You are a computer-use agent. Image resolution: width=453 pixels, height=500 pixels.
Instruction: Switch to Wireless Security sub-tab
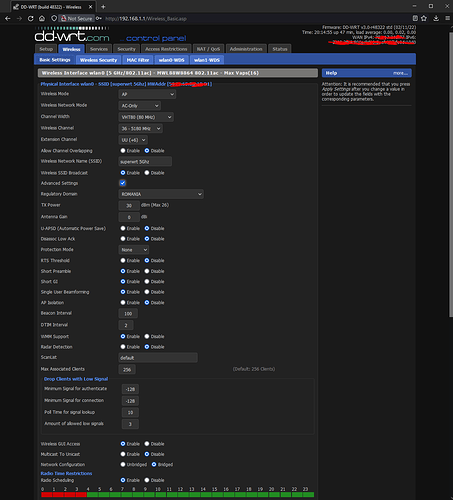pyautogui.click(x=98, y=60)
